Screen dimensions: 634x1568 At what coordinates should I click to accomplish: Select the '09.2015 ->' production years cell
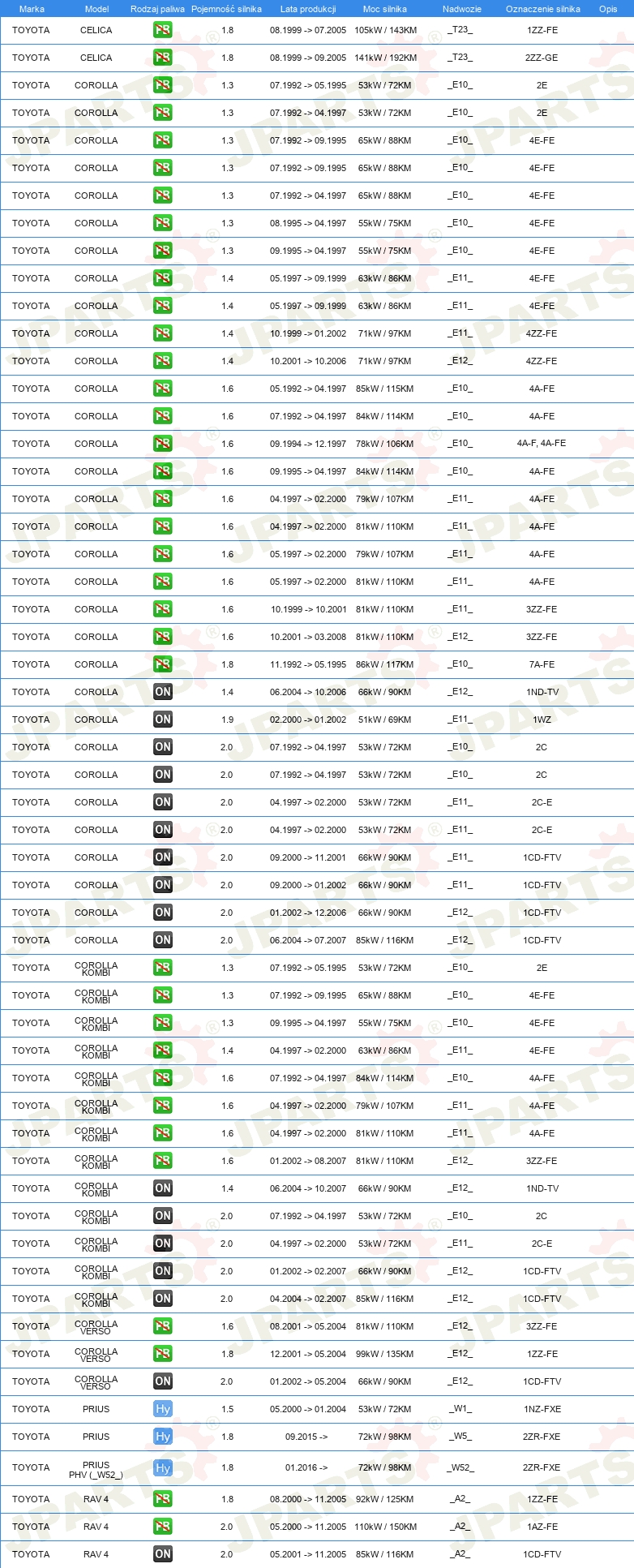click(306, 1437)
